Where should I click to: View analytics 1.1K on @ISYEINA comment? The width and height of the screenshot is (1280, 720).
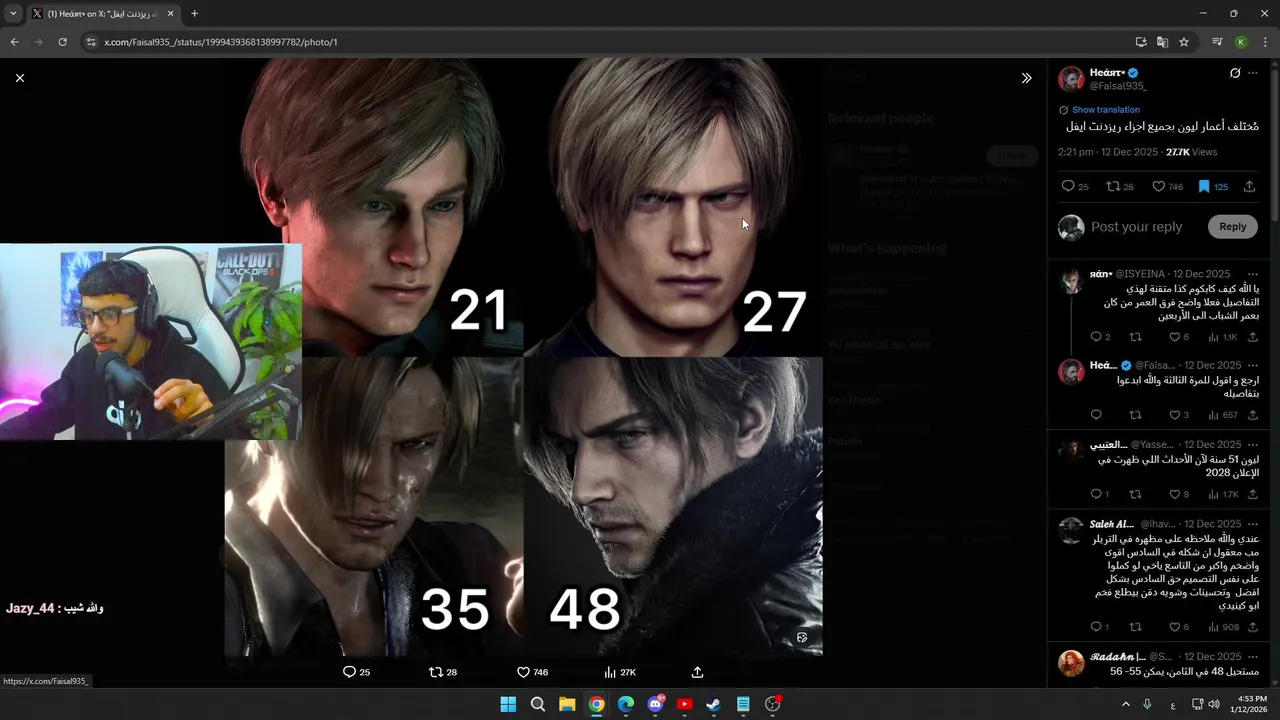[1223, 337]
